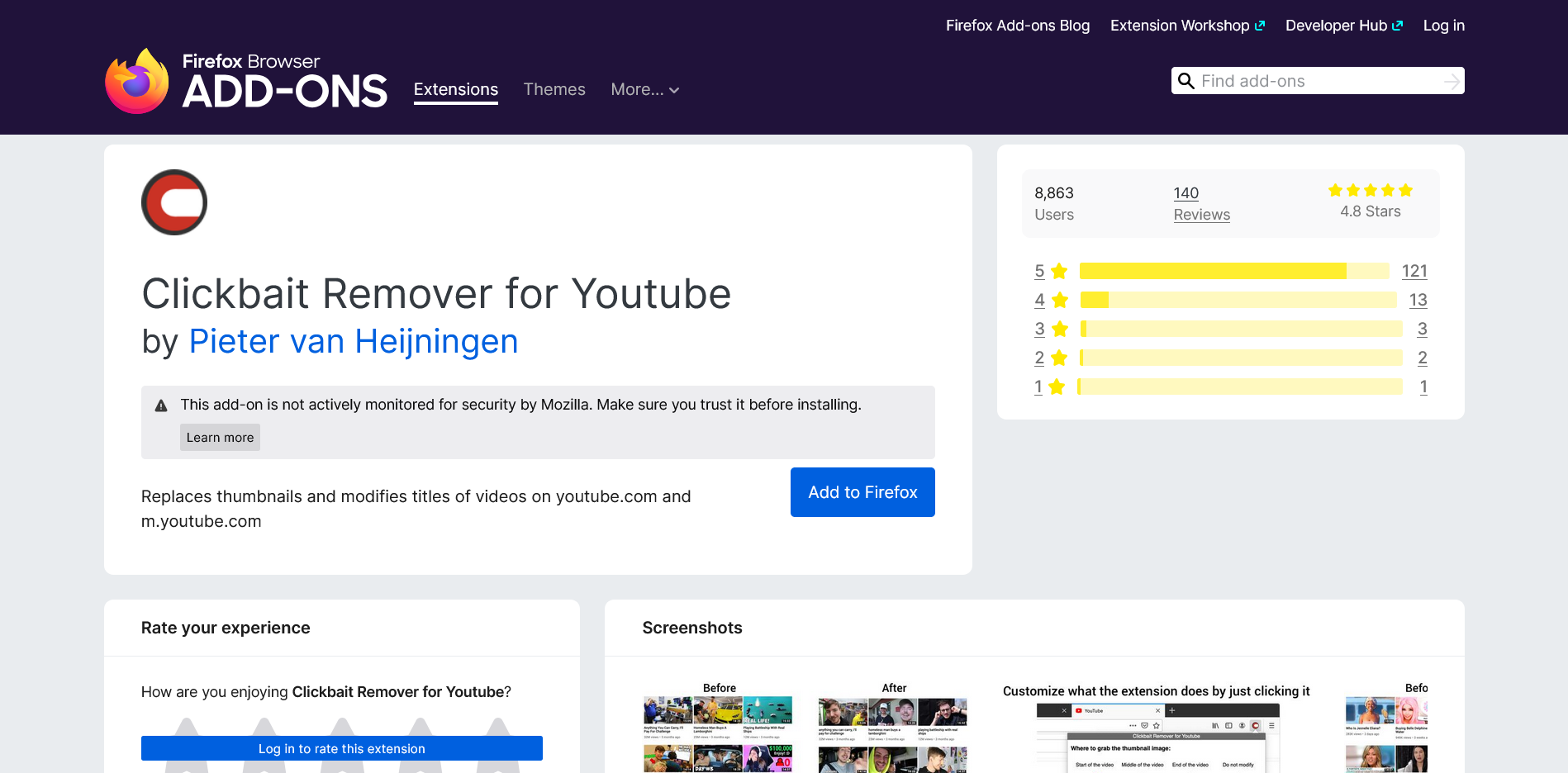Open the Before screenshot thumbnail
The height and width of the screenshot is (773, 1568).
coord(718,727)
